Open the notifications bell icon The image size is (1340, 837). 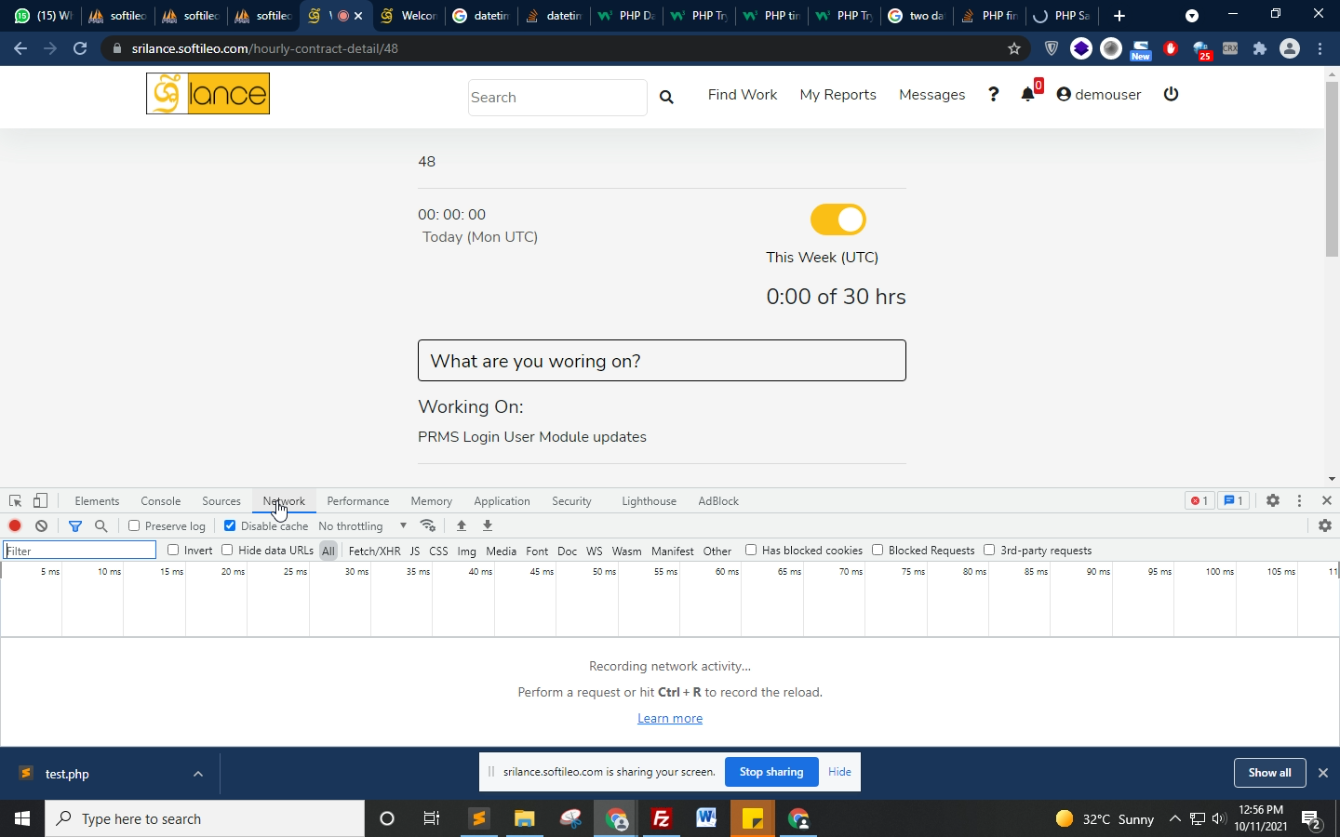tap(1028, 94)
